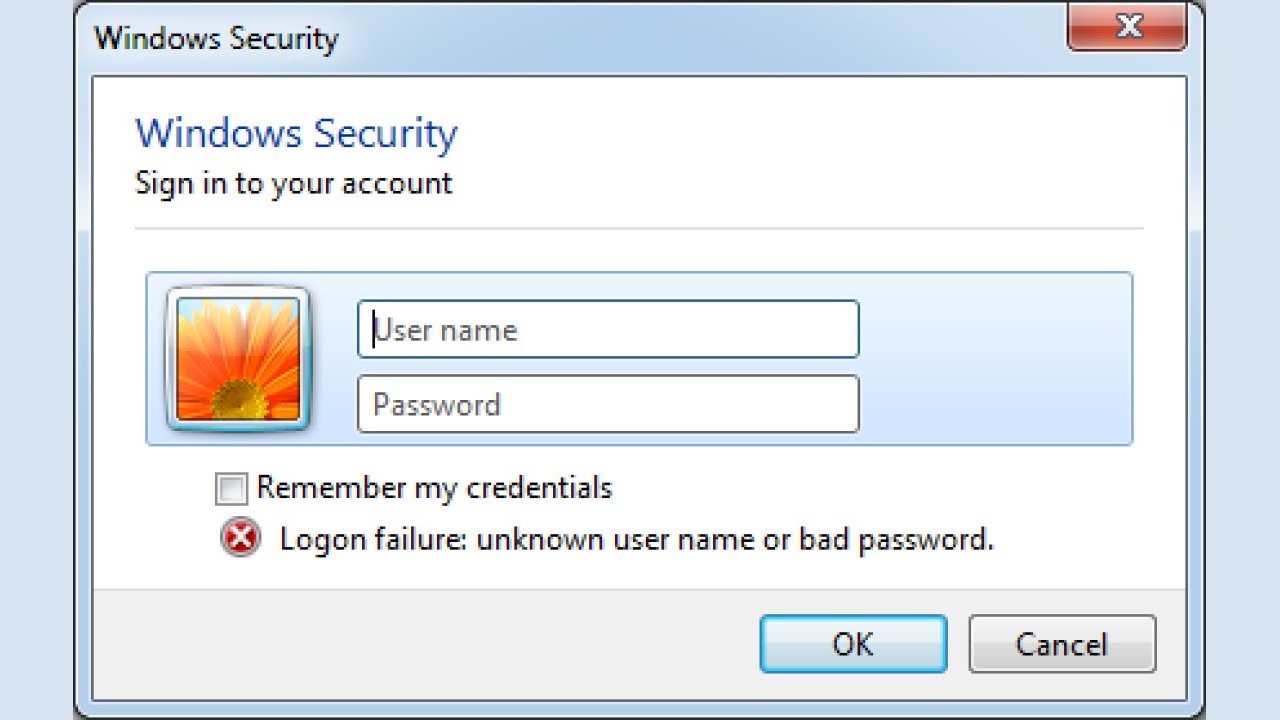Screen dimensions: 1280x720
Task: Click the "Remember my credentials" label text
Action: [x=434, y=488]
